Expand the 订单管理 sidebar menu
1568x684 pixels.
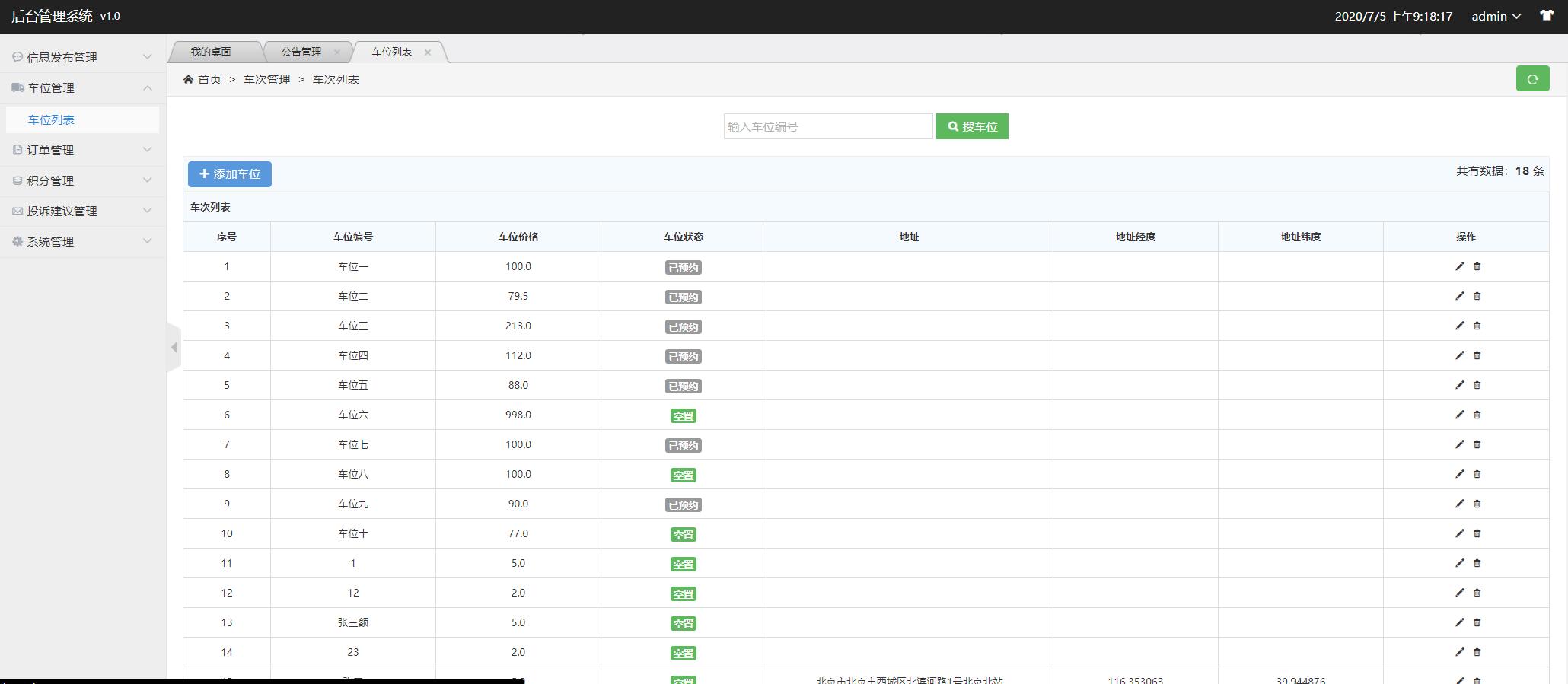pyautogui.click(x=82, y=150)
